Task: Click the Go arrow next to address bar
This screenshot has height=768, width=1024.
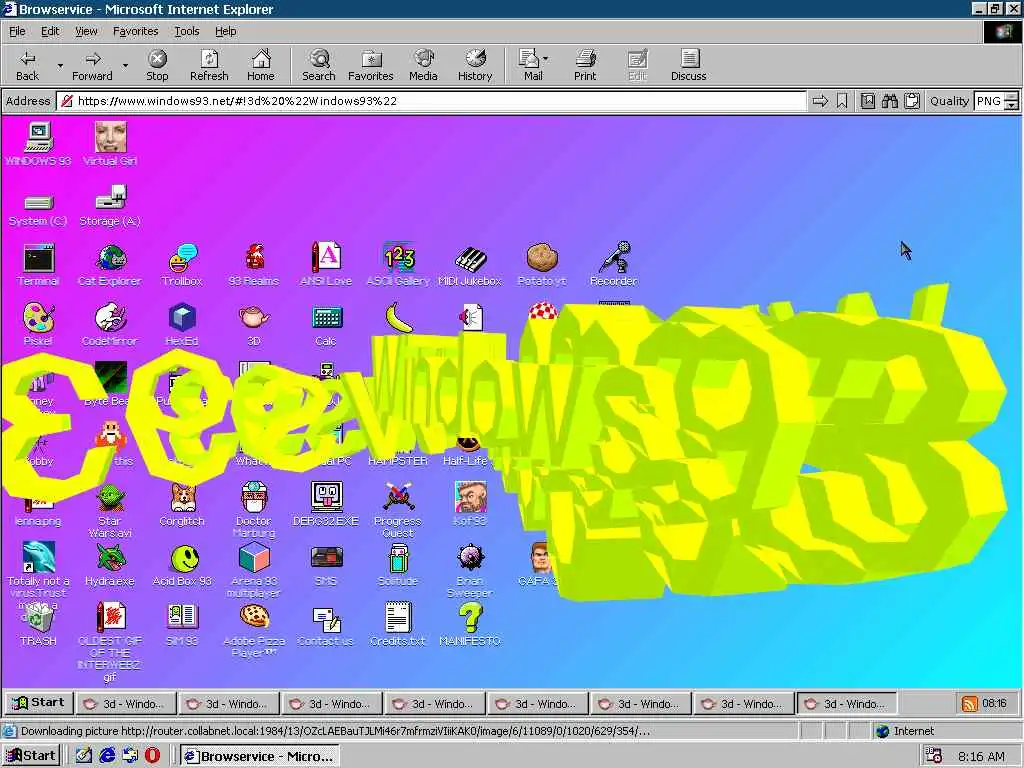Action: [820, 101]
